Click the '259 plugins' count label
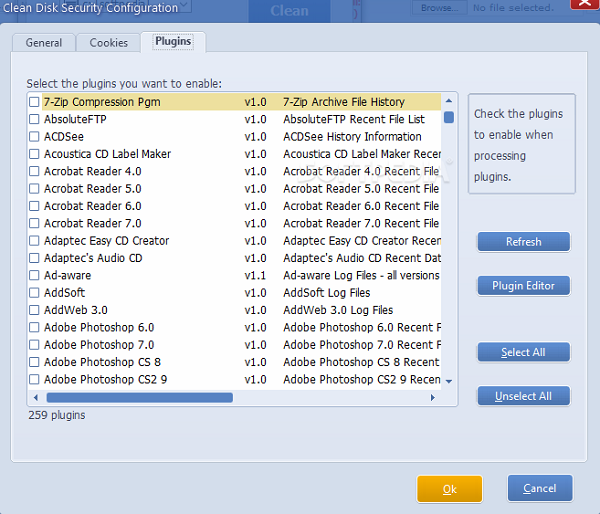 click(x=57, y=415)
